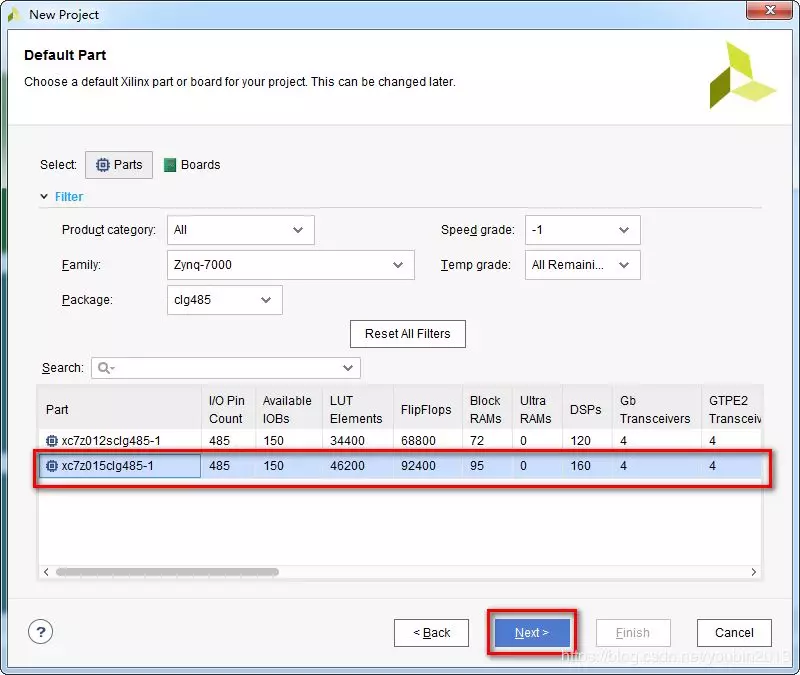Click the chip icon beside xc7z015clg485-1
Screen dimensions: 800x675
[52, 466]
